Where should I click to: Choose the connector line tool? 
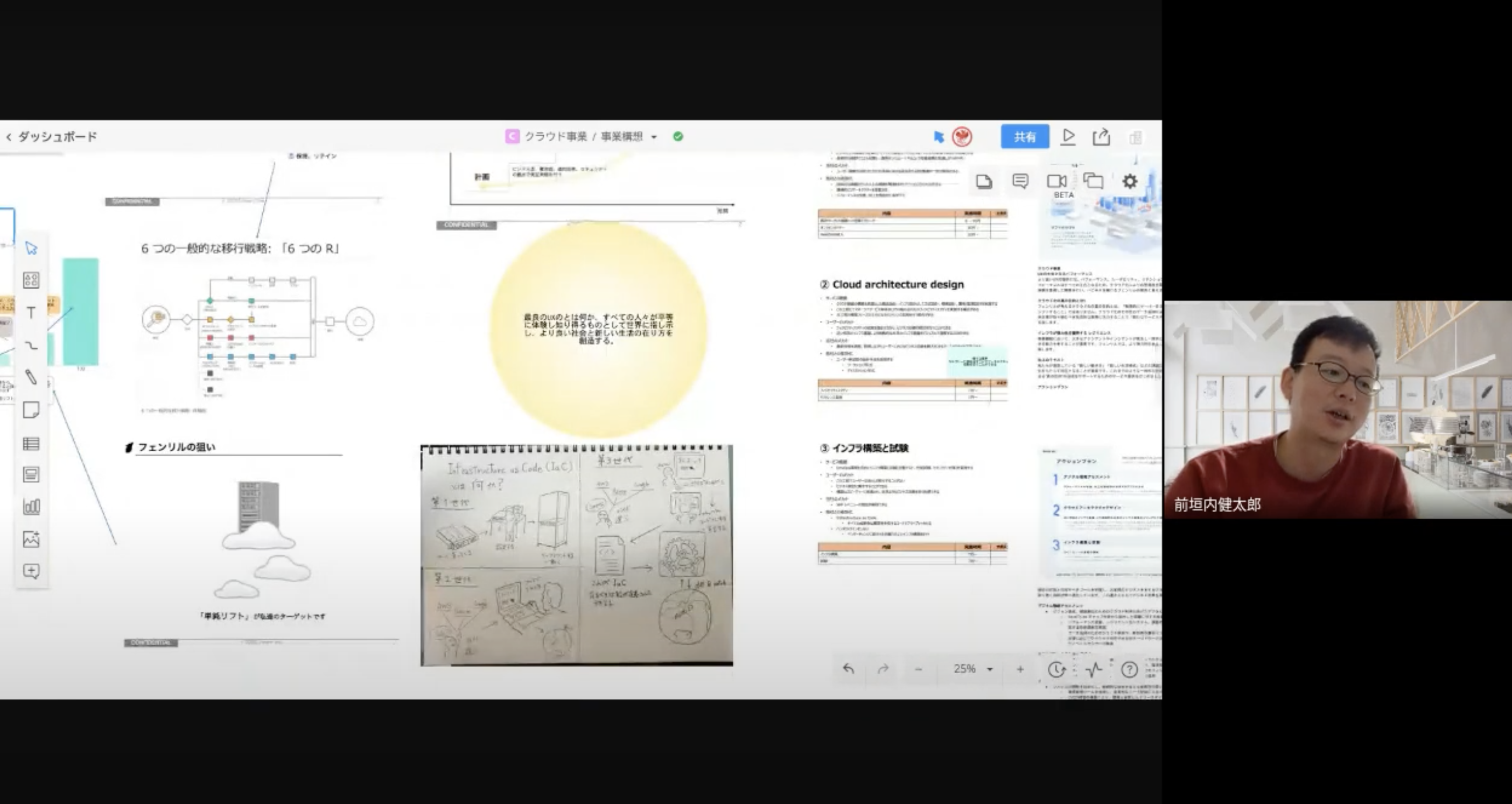(31, 345)
